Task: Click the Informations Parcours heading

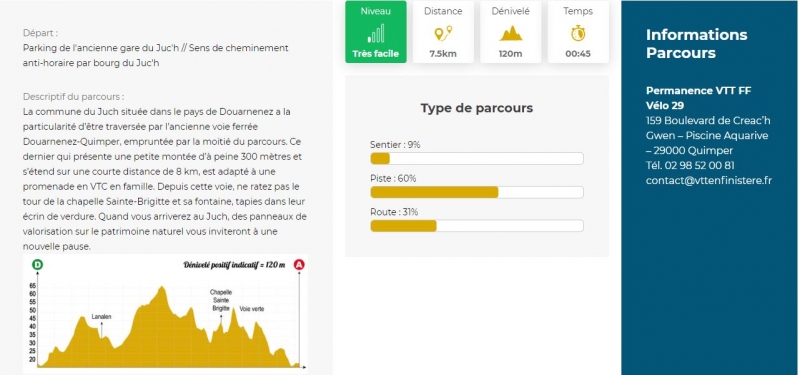Action: tap(696, 44)
